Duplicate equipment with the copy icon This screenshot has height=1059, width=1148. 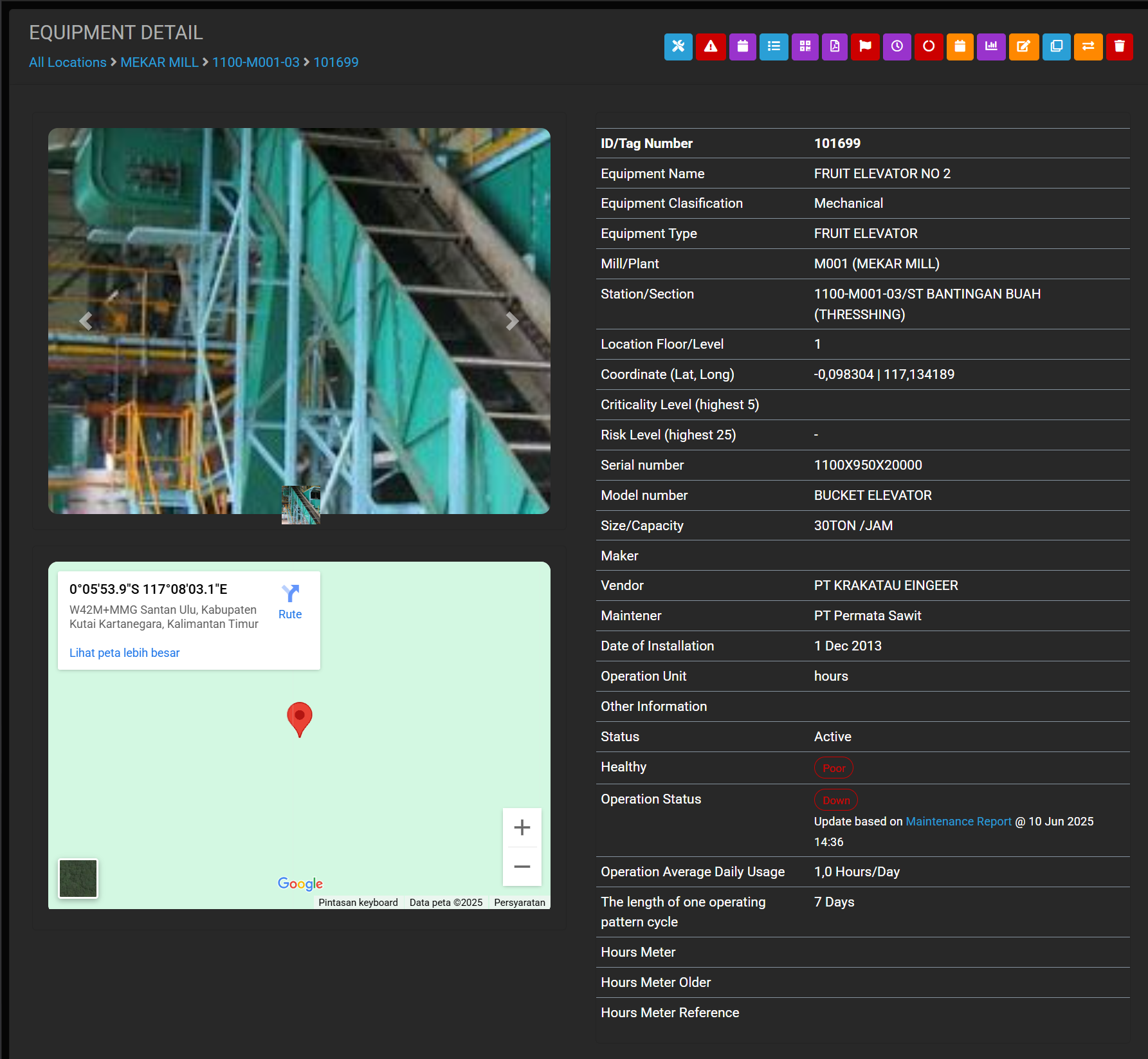[x=1056, y=46]
